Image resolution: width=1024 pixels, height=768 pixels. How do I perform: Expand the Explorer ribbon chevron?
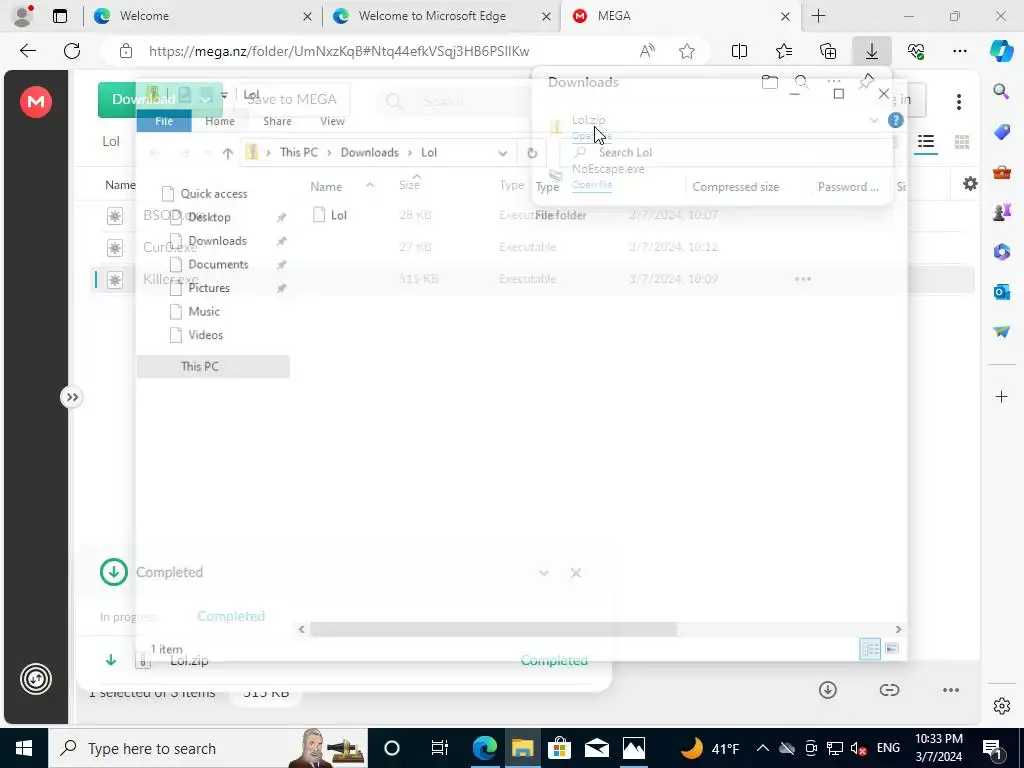click(874, 120)
